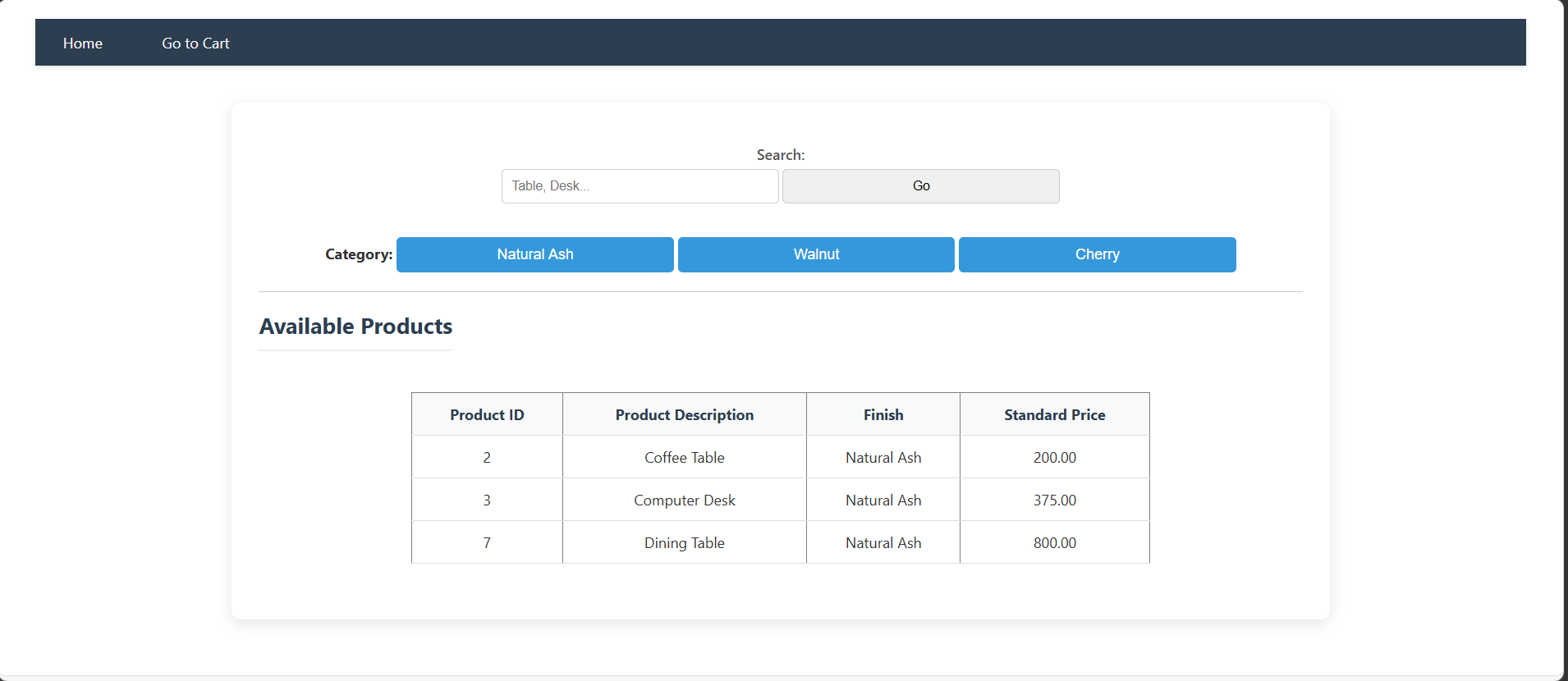Select the Computer Desk product row

coord(781,500)
